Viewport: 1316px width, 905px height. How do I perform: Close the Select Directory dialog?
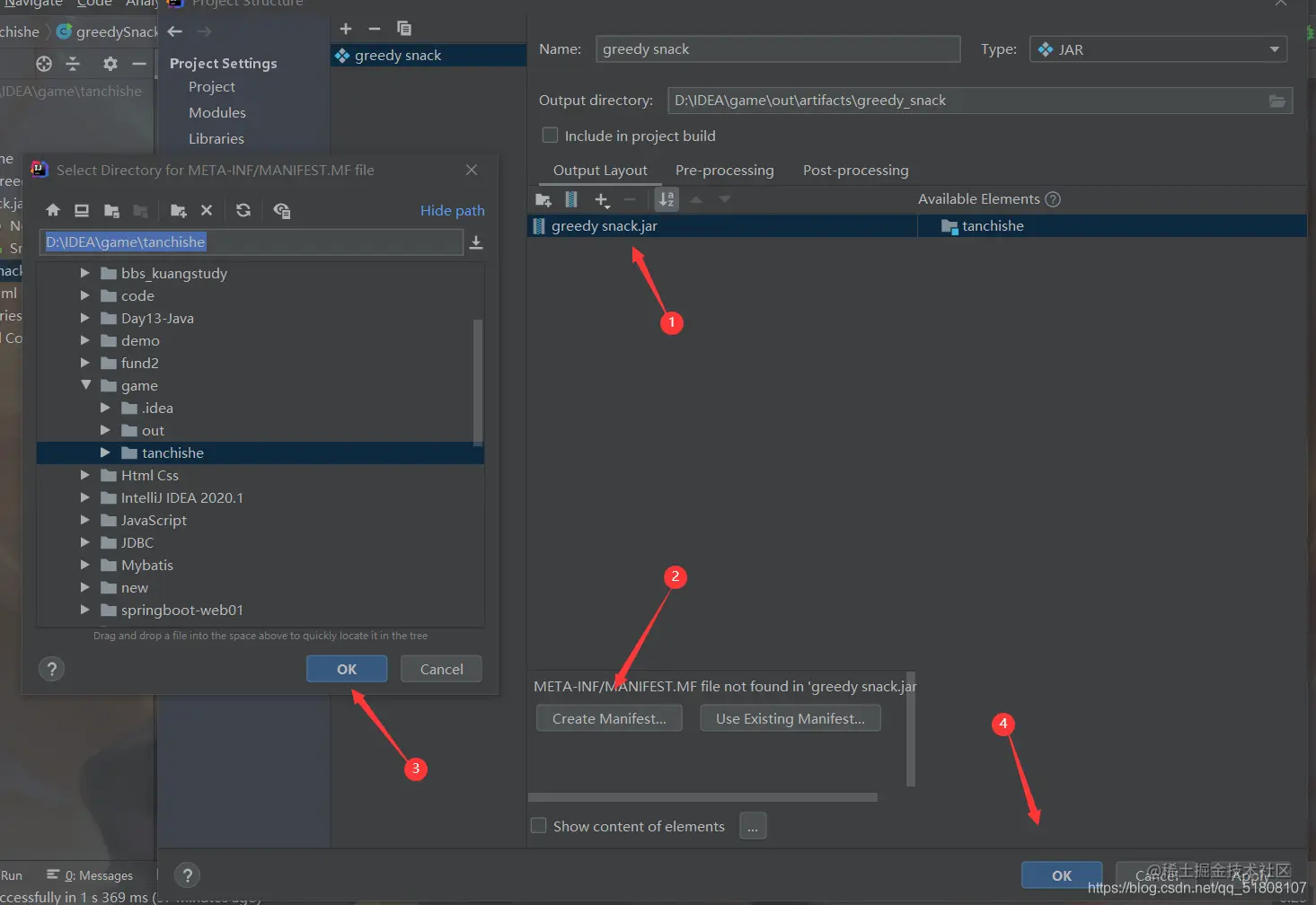pos(472,170)
